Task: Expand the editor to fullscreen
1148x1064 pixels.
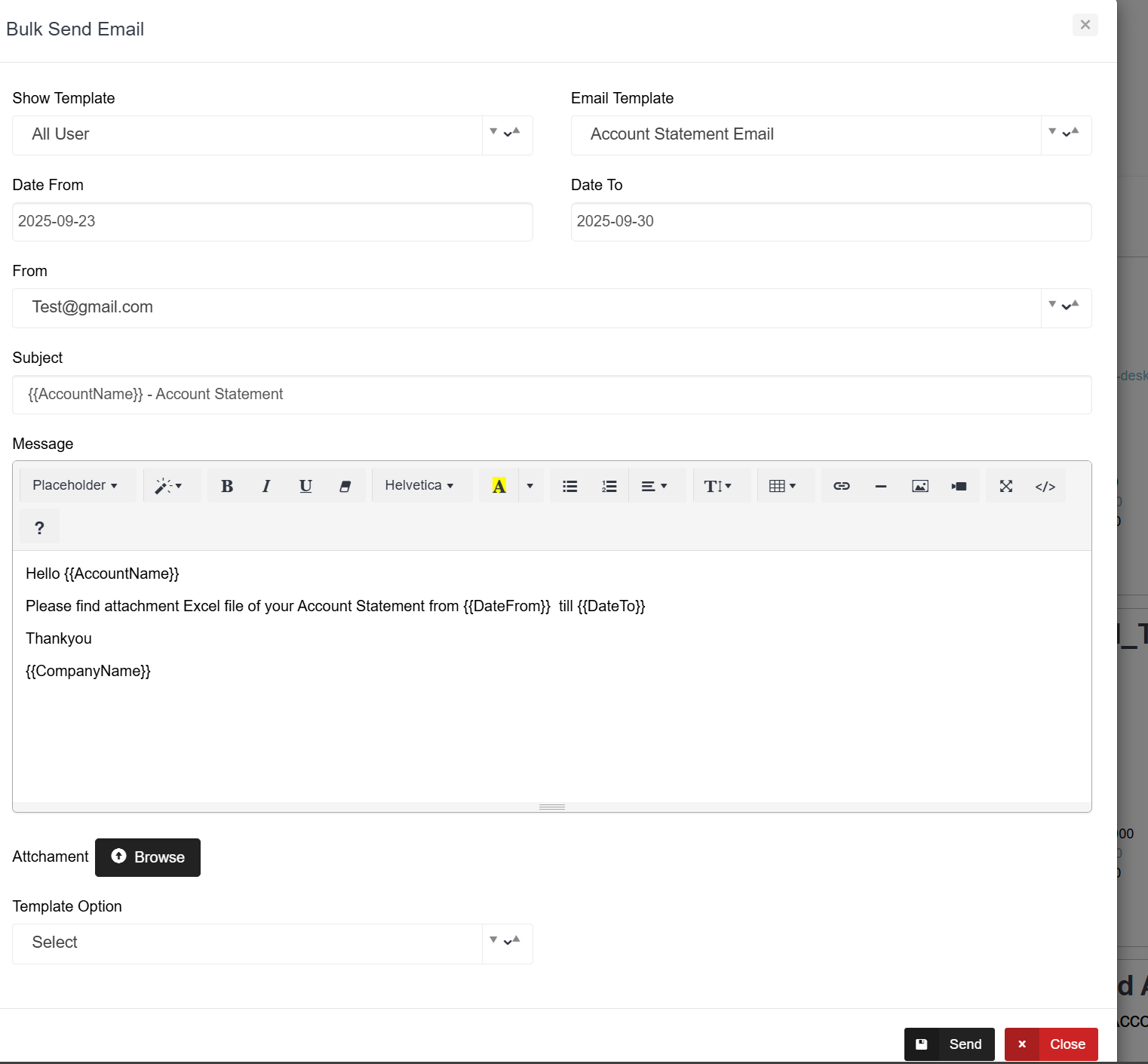Action: pyautogui.click(x=1005, y=486)
